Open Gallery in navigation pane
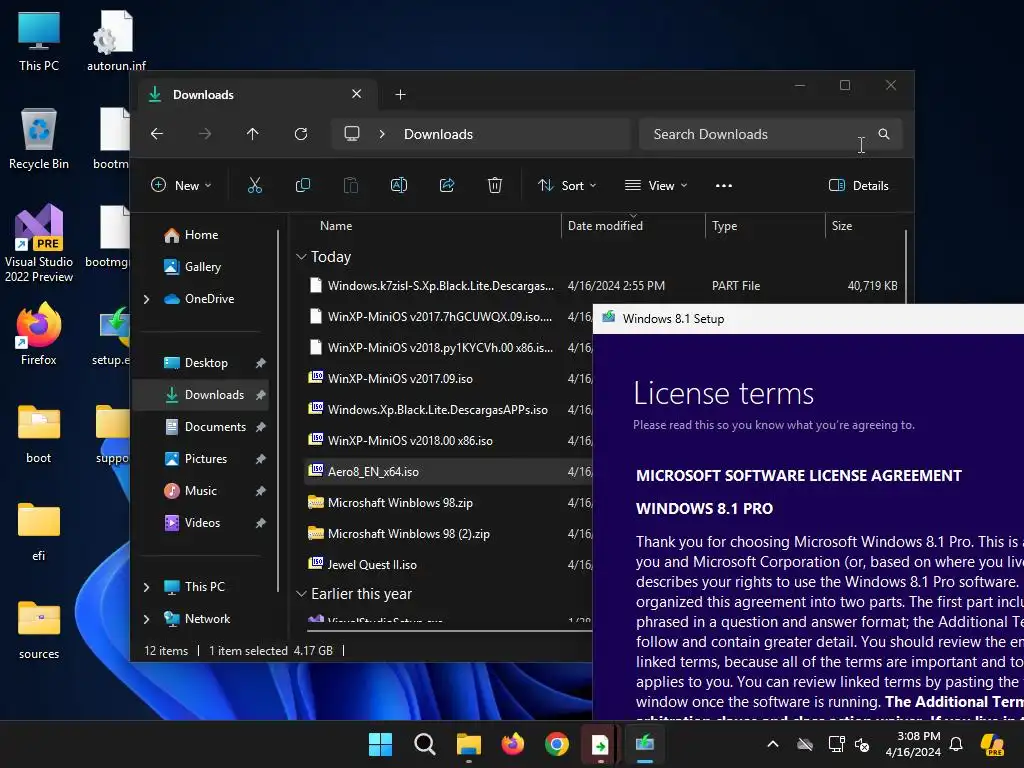The width and height of the screenshot is (1024, 768). [200, 267]
